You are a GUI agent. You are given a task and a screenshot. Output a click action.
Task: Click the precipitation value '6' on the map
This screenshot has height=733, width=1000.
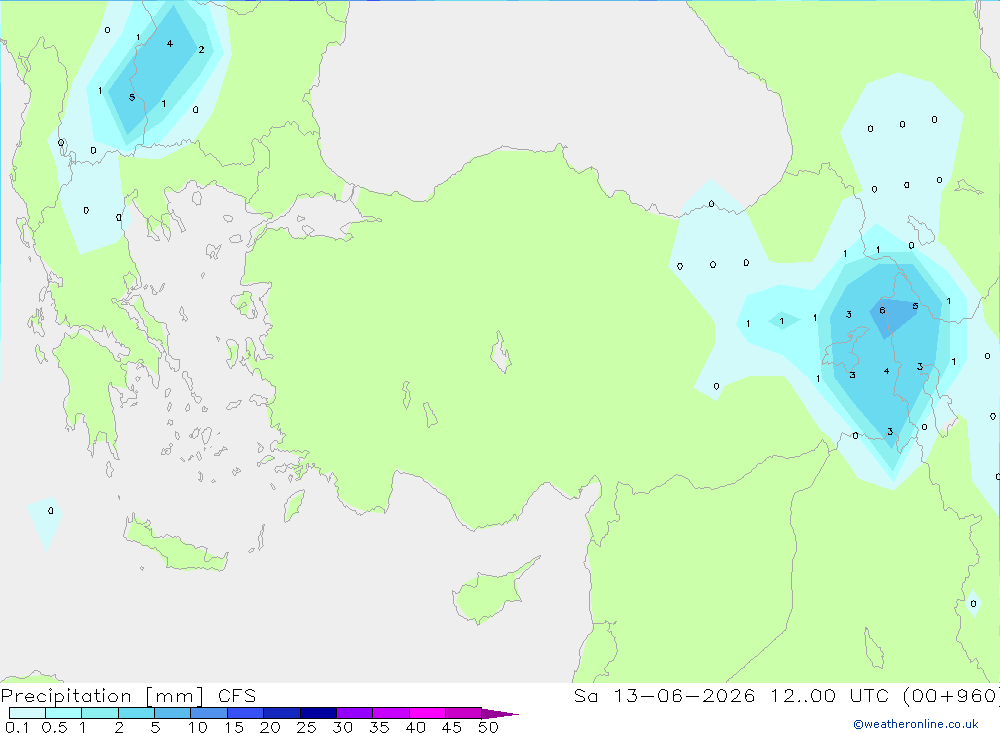tap(882, 310)
